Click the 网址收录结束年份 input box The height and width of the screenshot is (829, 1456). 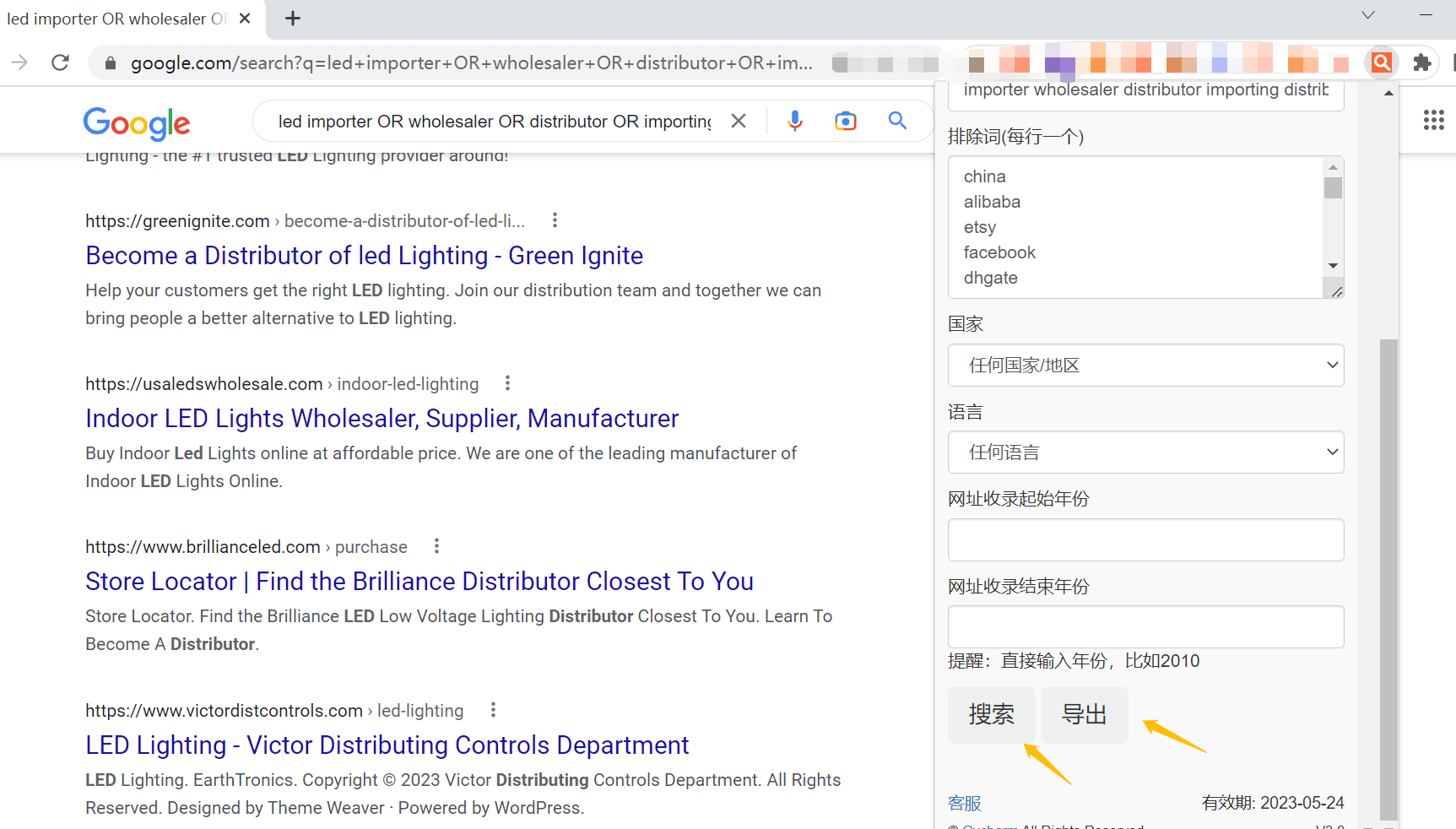pos(1145,627)
